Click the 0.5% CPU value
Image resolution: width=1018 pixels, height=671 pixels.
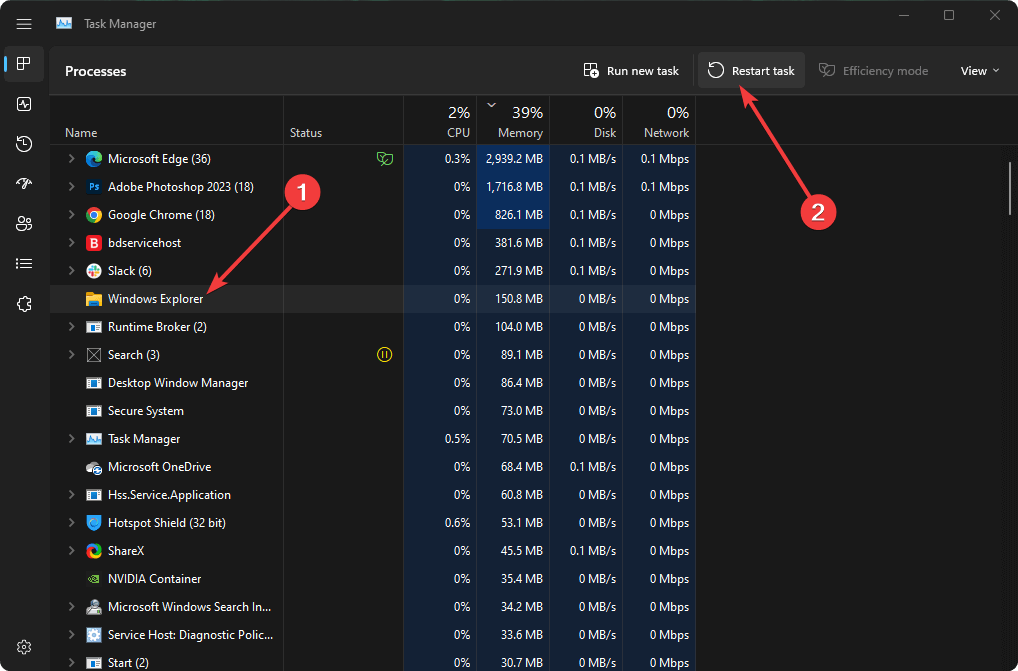click(x=458, y=439)
